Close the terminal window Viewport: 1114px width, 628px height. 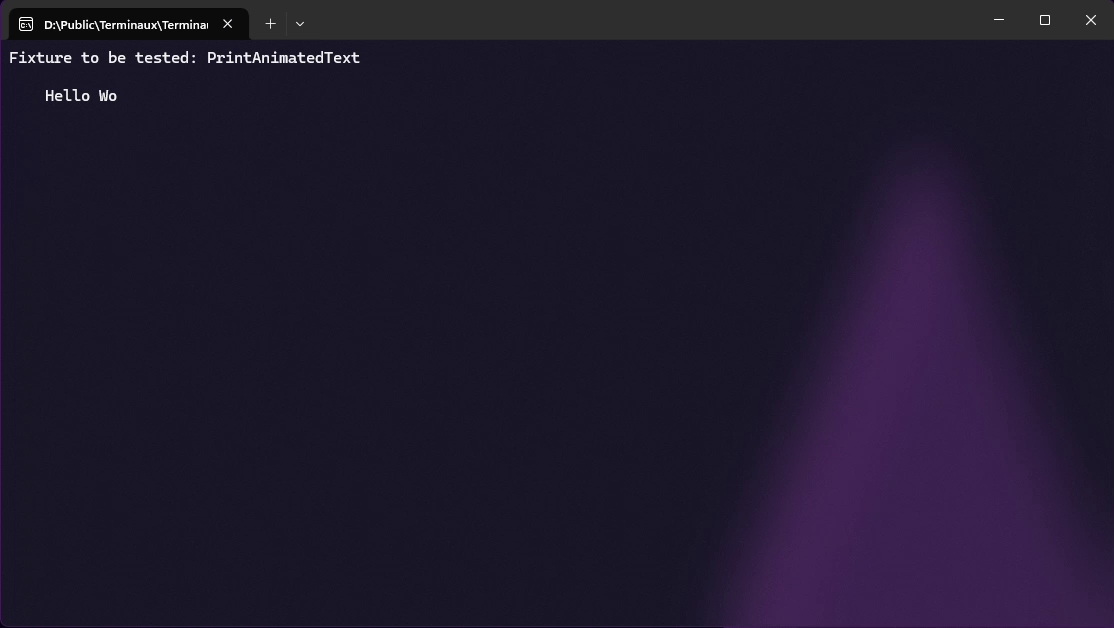(x=1091, y=20)
